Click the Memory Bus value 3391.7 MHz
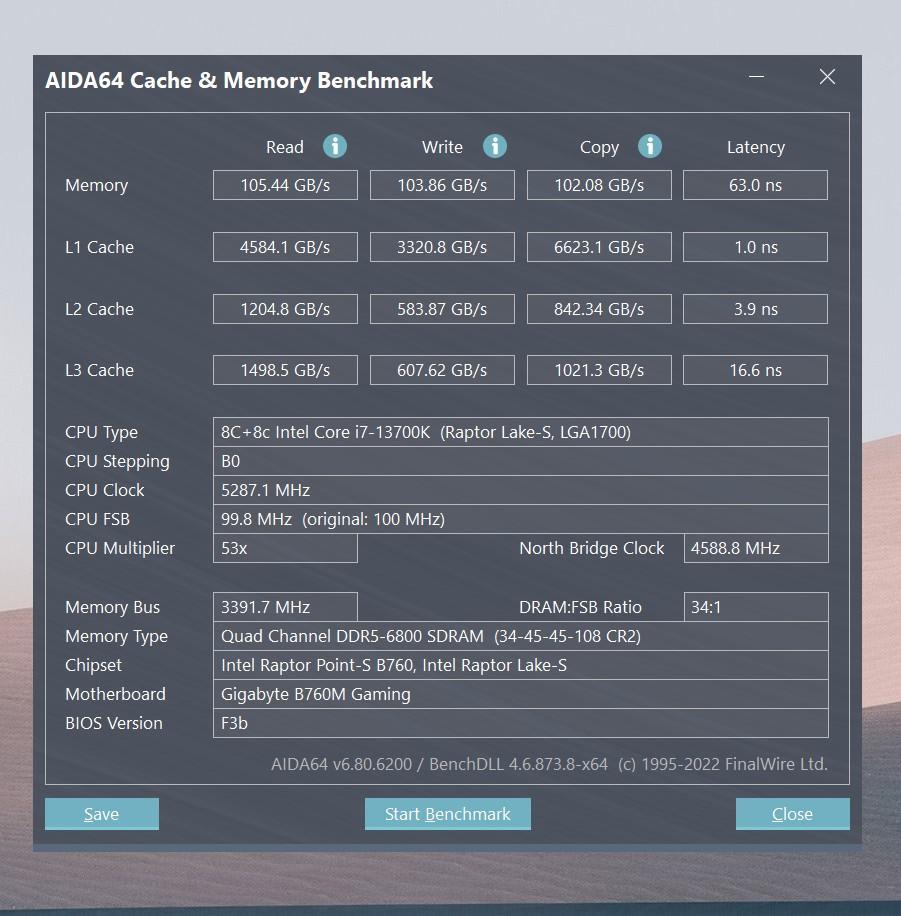This screenshot has height=916, width=901. click(x=285, y=607)
